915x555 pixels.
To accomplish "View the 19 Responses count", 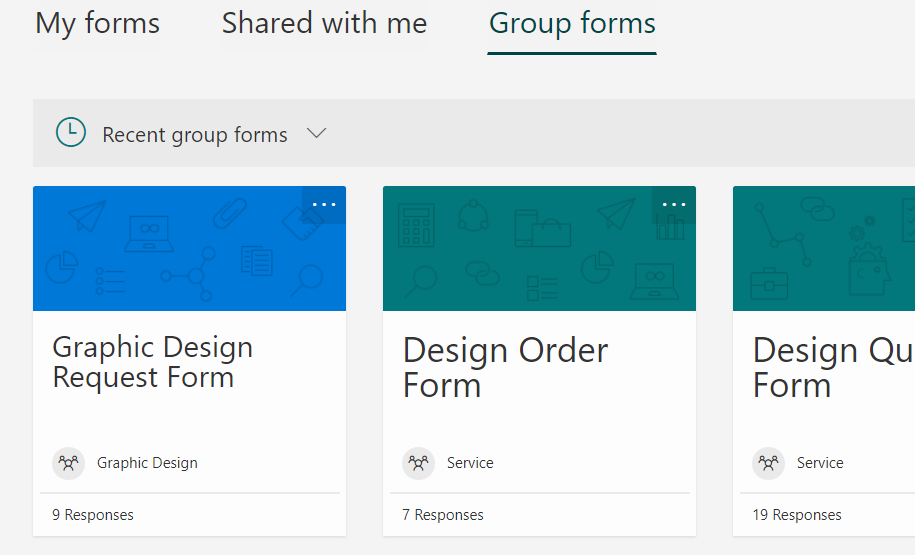I will [x=797, y=515].
